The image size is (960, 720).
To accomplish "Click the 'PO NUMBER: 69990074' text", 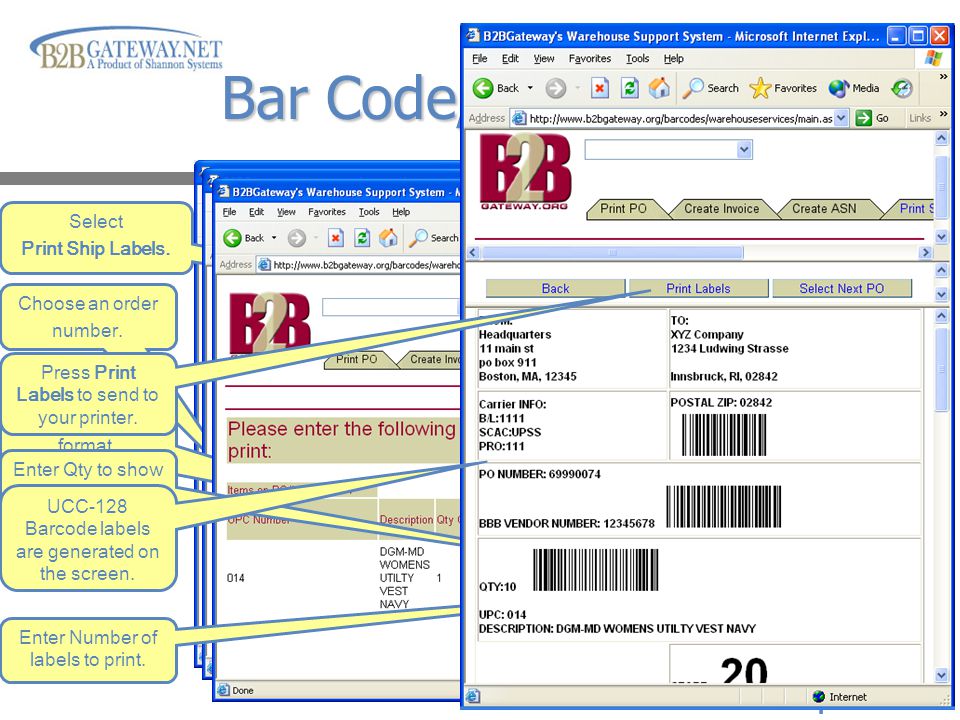I will [539, 474].
